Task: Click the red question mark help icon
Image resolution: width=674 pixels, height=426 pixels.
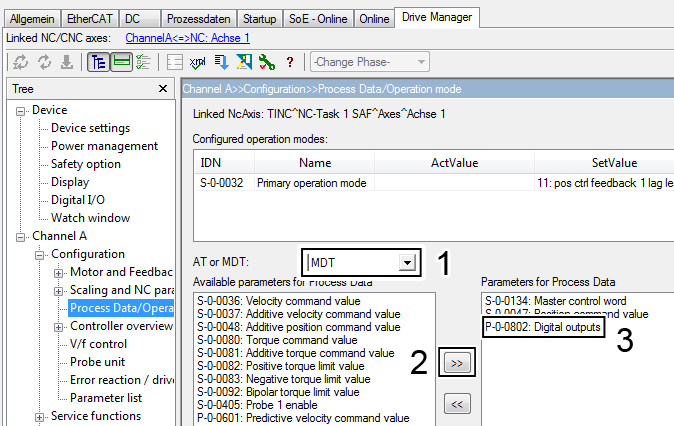Action: [x=290, y=62]
